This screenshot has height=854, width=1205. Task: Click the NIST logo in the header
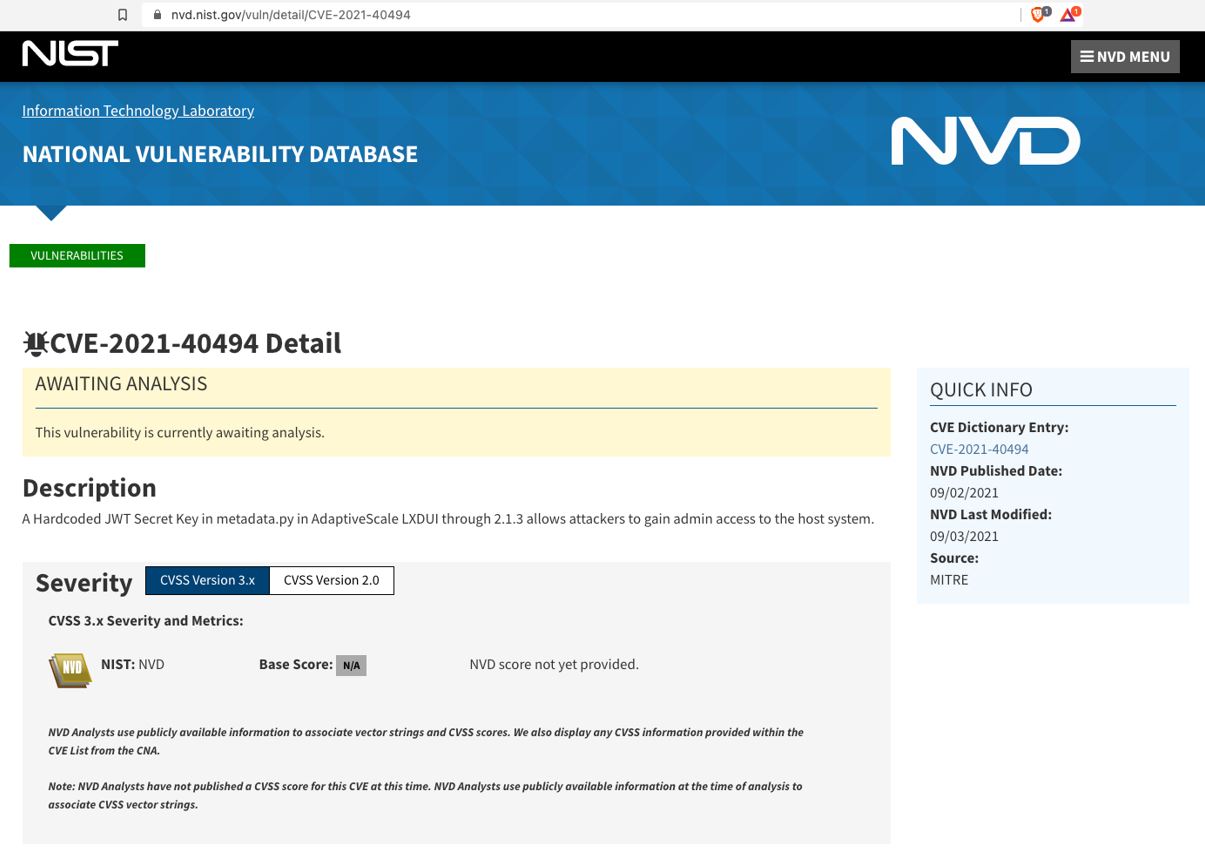(x=69, y=53)
